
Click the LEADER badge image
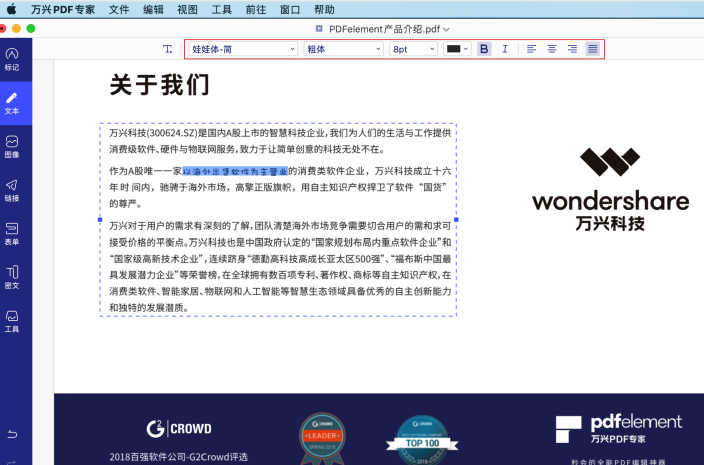(x=322, y=439)
